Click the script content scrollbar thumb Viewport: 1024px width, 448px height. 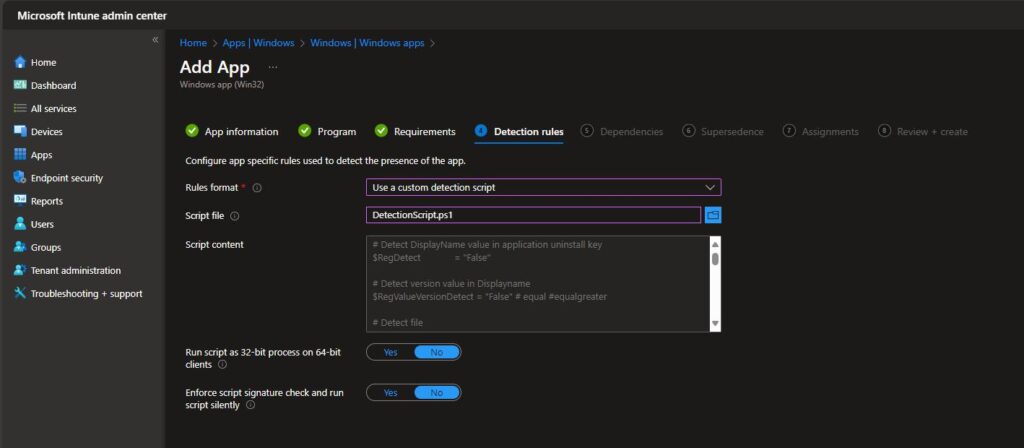tap(715, 259)
